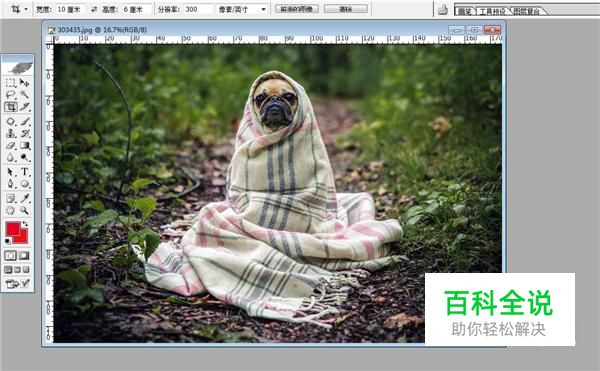Select the Move tool

tap(24, 83)
